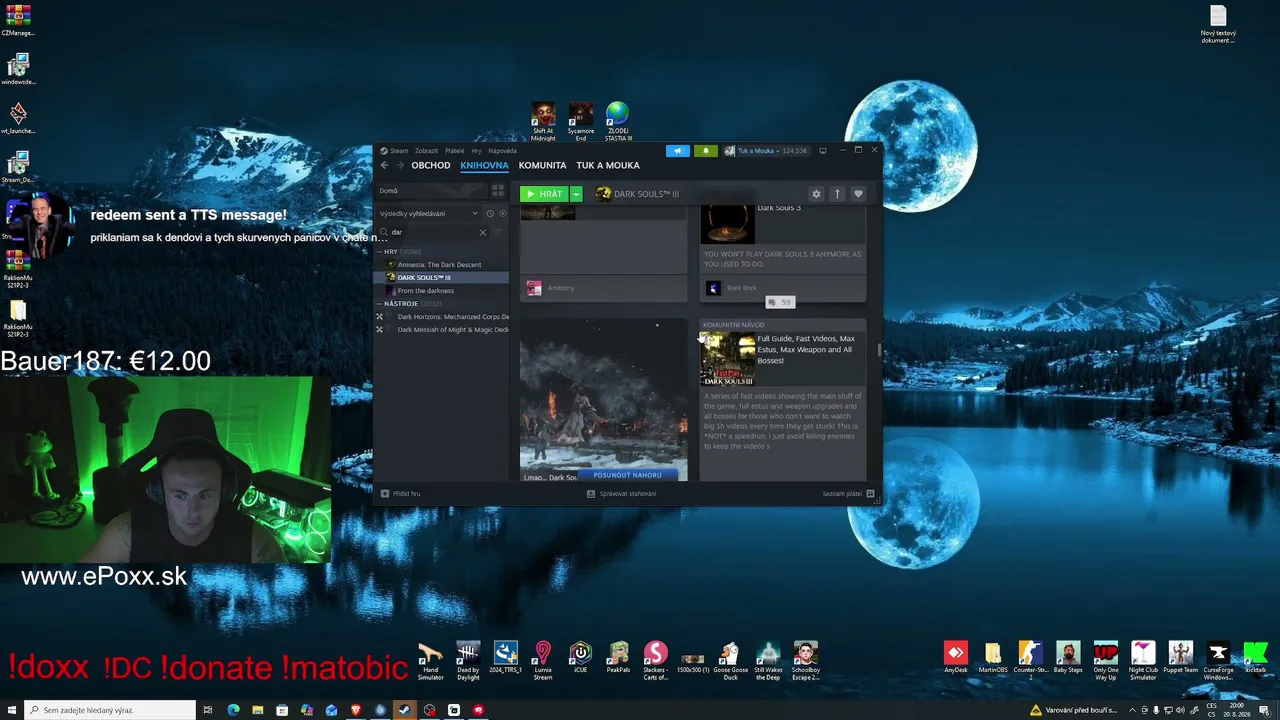The width and height of the screenshot is (1280, 720).
Task: Click the green Hrát play button
Action: 544,194
